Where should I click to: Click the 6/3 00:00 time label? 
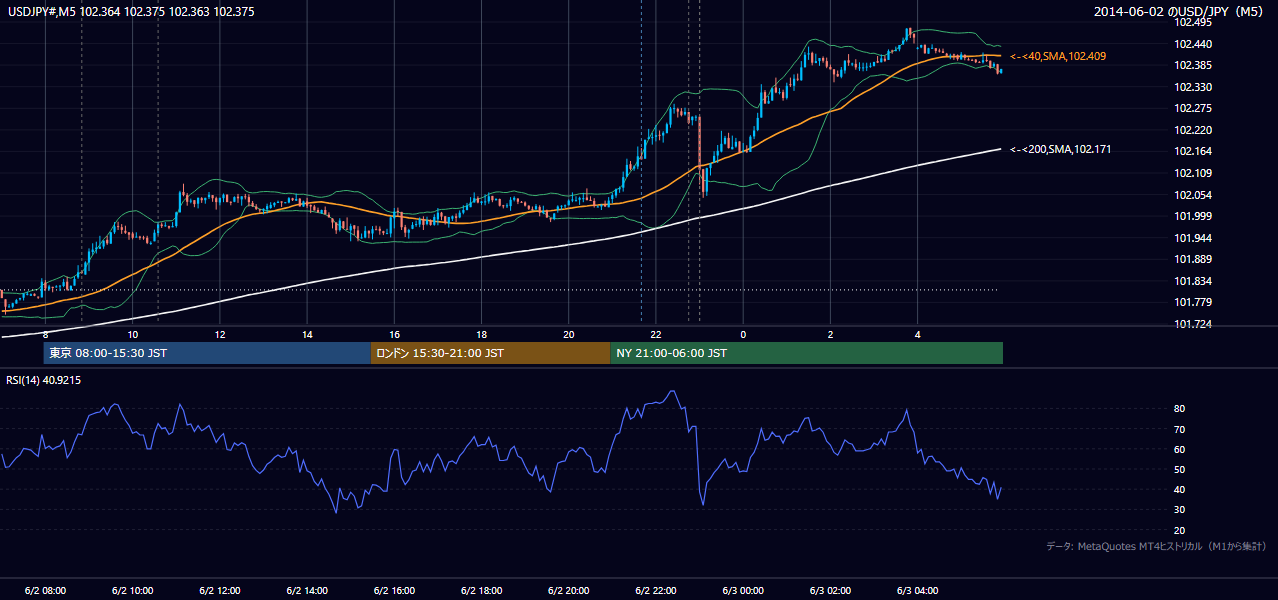click(743, 590)
